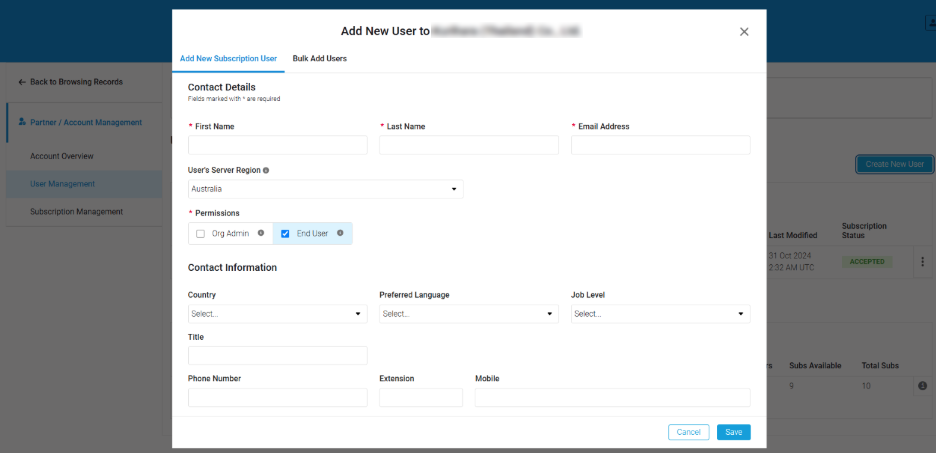Open Subscription Management in sidebar
The height and width of the screenshot is (453, 936).
click(x=76, y=212)
